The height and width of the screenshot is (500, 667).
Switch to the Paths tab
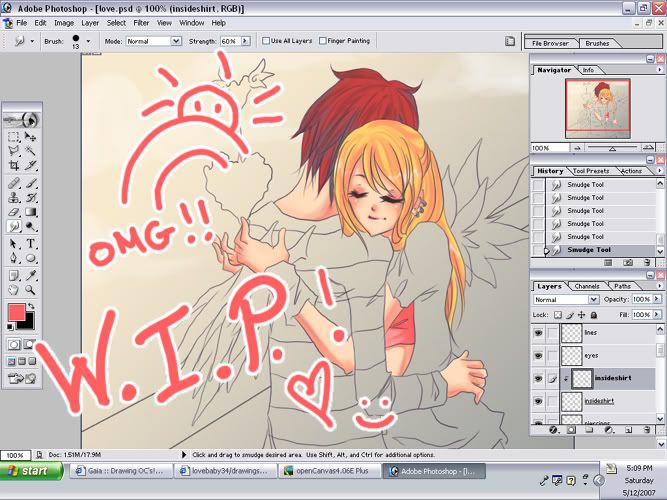(x=622, y=286)
